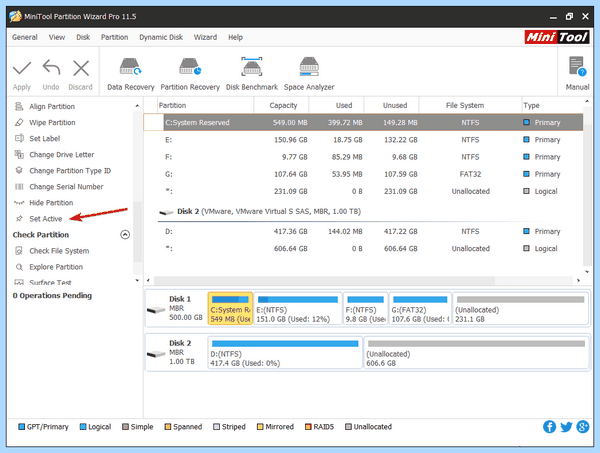Click the Discard X icon
The width and height of the screenshot is (600, 453).
coord(81,68)
